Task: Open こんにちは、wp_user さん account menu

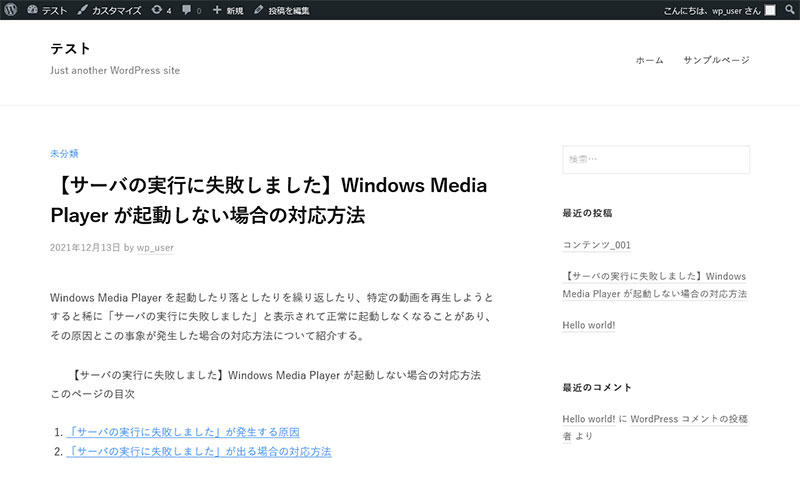Action: pos(719,10)
